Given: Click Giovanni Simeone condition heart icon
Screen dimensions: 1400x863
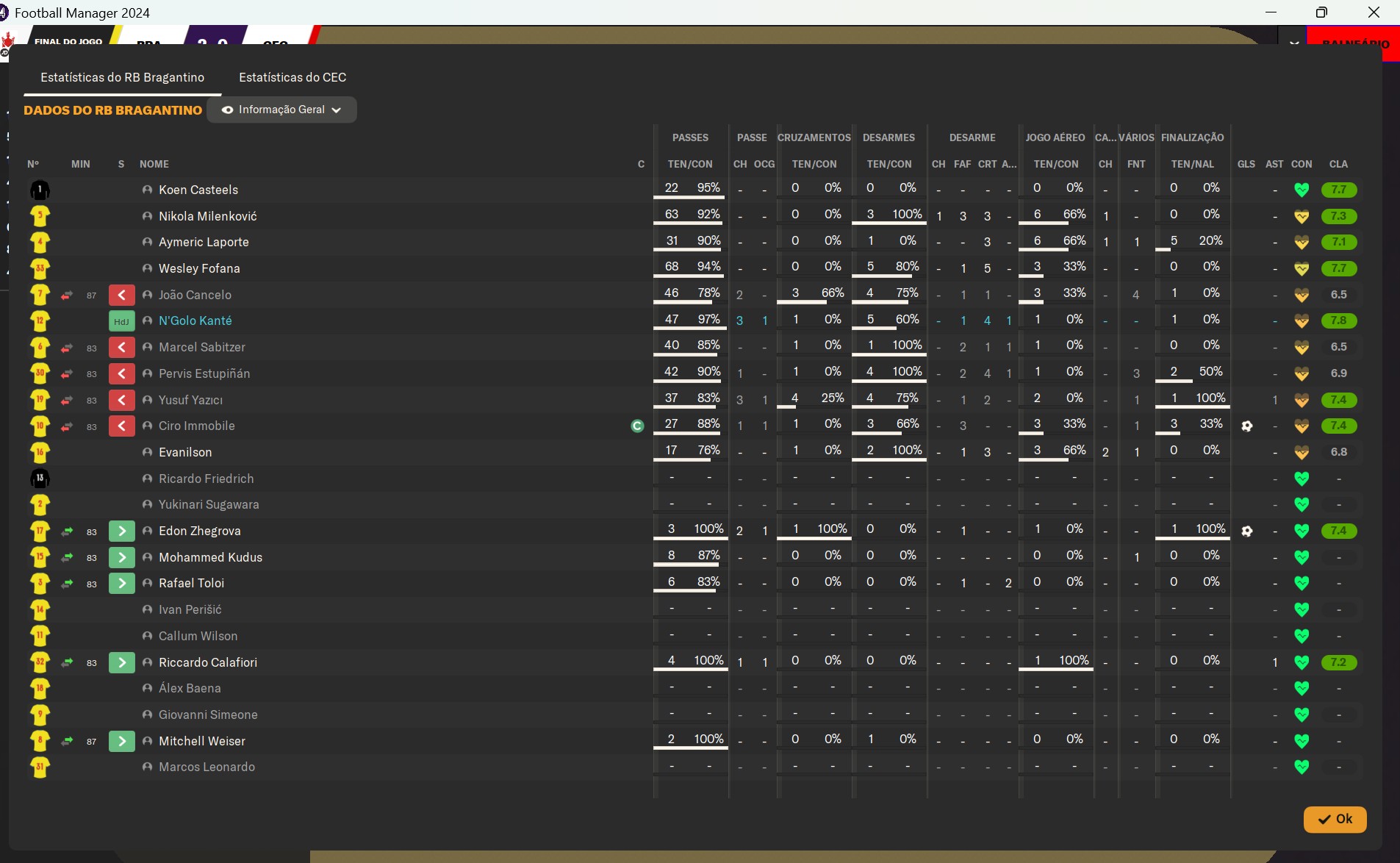Looking at the screenshot, I should [x=1302, y=715].
